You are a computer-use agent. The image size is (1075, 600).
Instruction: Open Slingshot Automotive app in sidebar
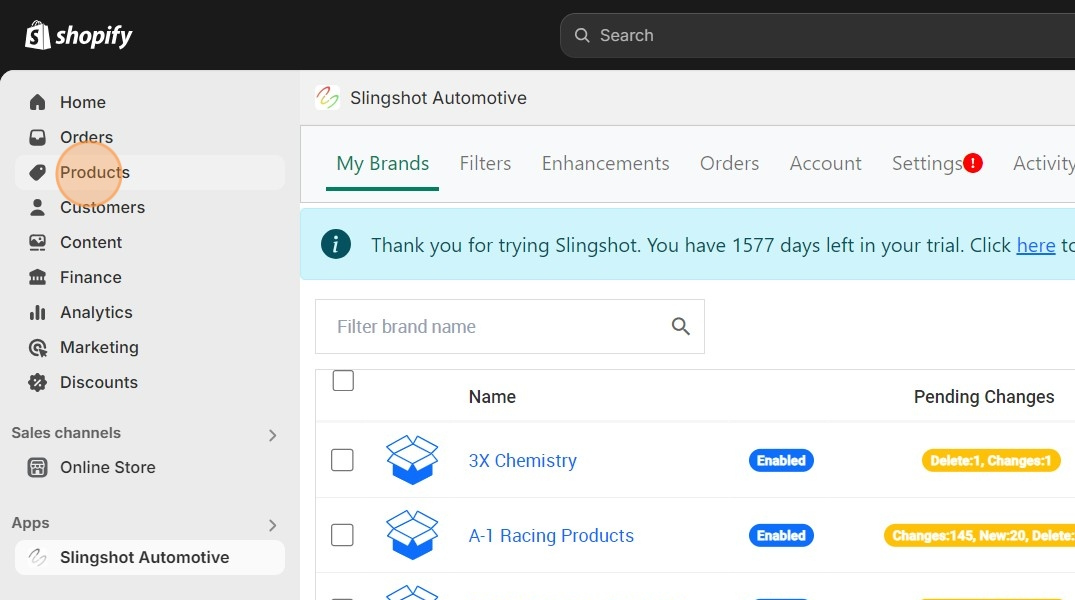(149, 557)
